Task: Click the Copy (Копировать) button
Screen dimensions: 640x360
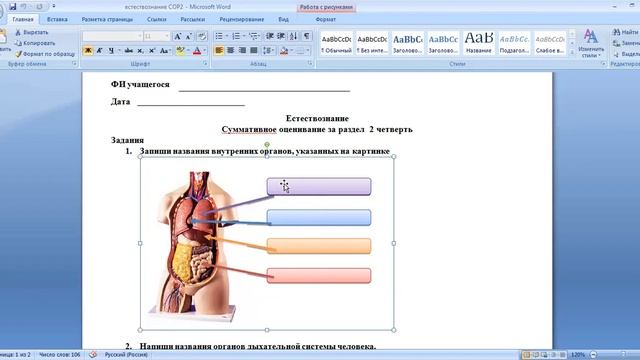Action: pos(35,43)
